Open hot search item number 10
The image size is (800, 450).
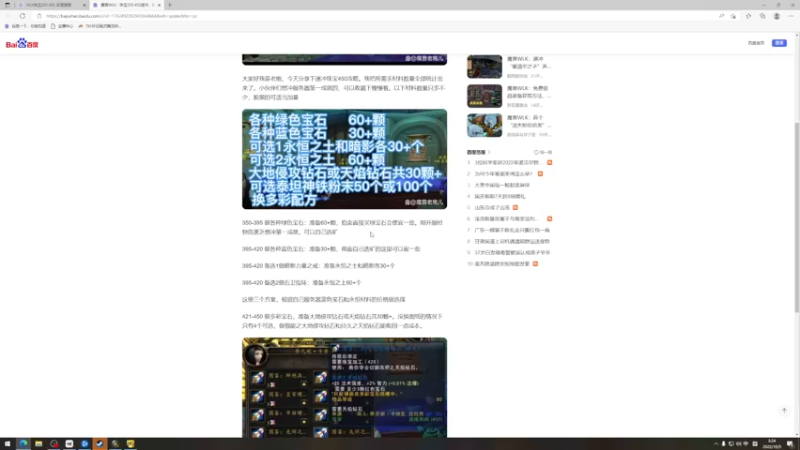point(502,264)
